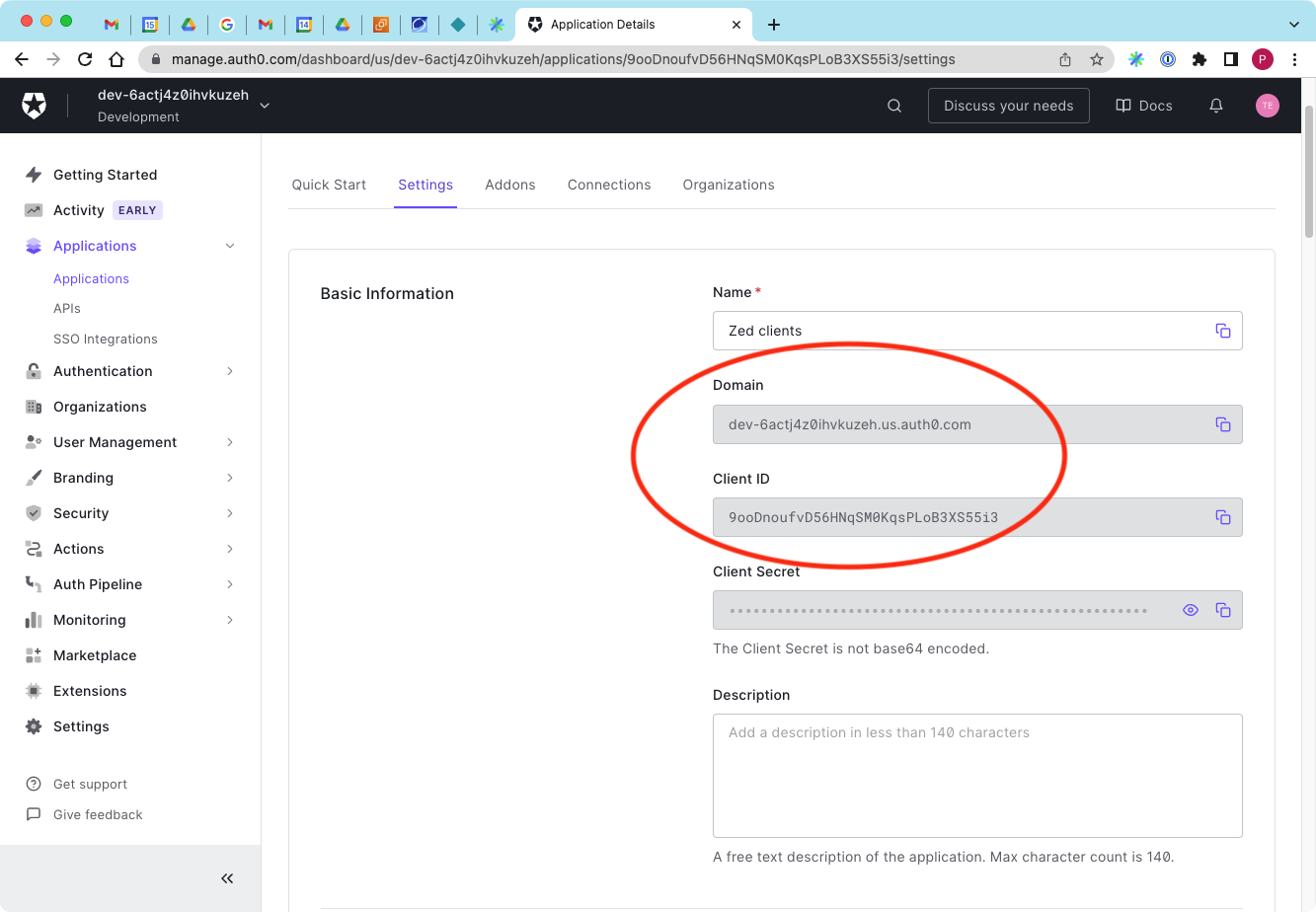
Task: Open the search magnifier in header
Action: tap(894, 106)
